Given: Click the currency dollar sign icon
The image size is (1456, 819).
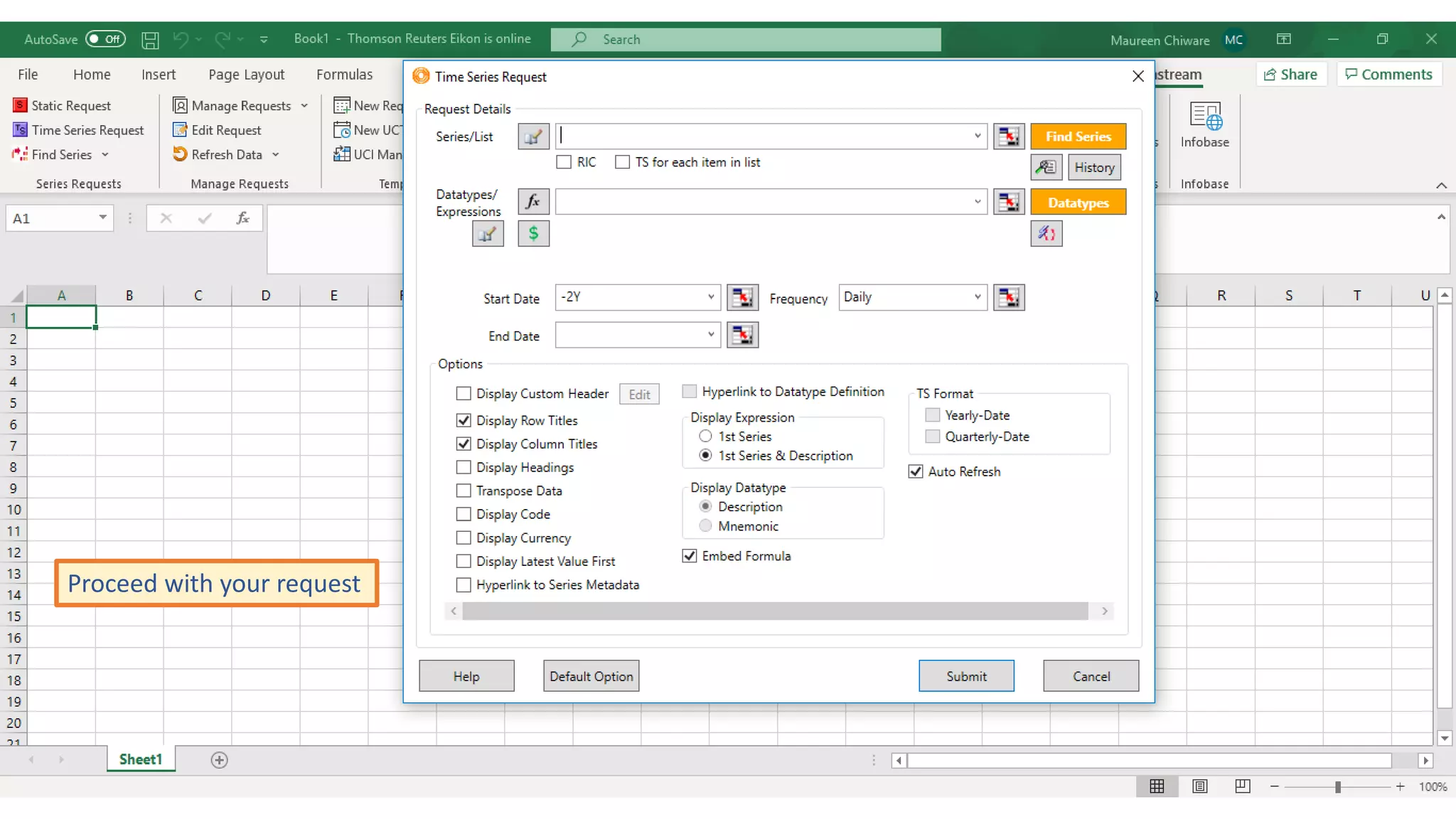Looking at the screenshot, I should pyautogui.click(x=533, y=233).
